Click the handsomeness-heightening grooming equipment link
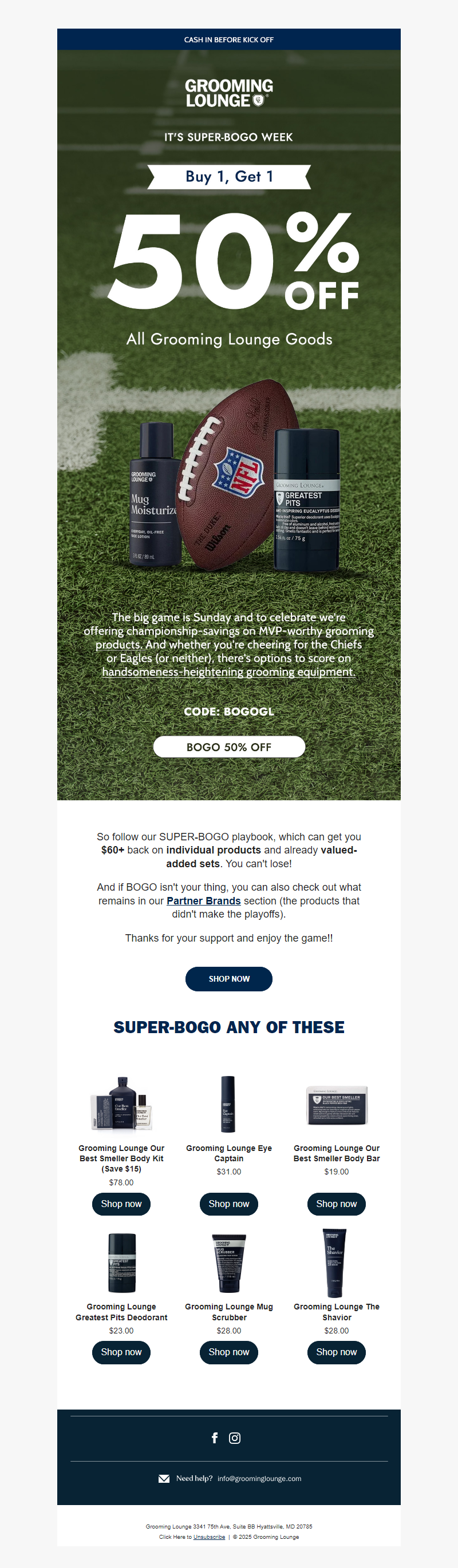458x1568 pixels. click(x=229, y=672)
